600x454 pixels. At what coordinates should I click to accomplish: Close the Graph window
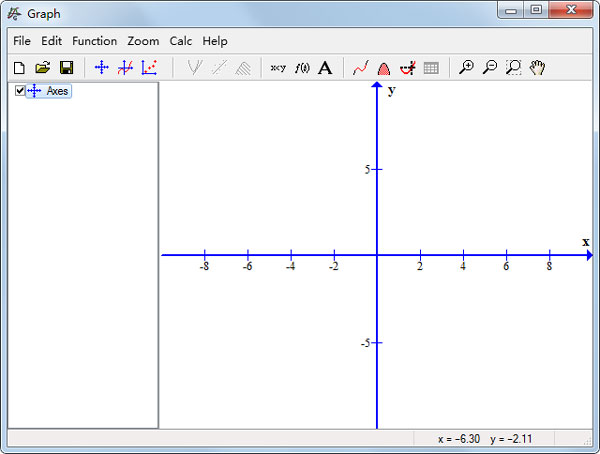[571, 10]
